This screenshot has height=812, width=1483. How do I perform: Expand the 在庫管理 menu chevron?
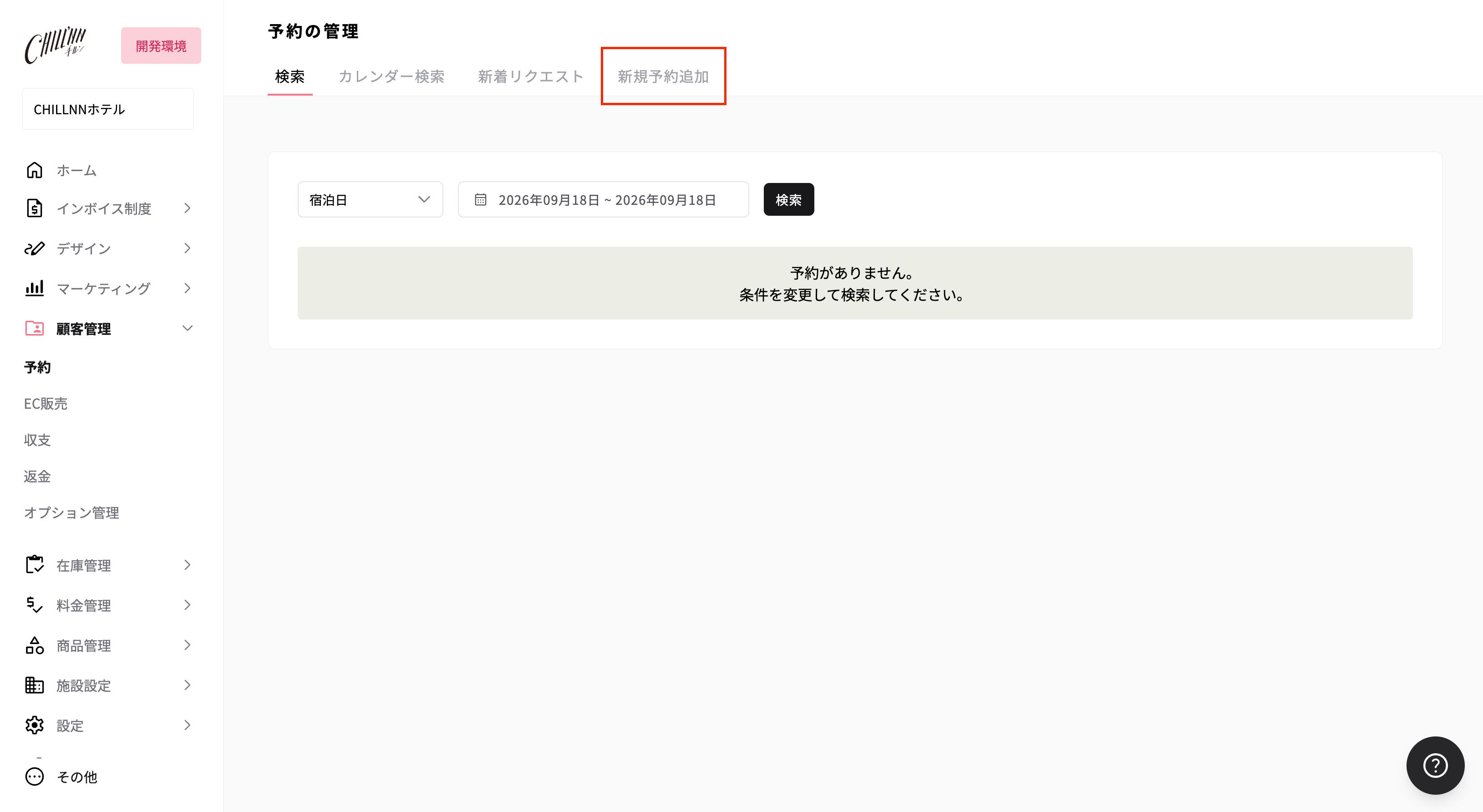pyautogui.click(x=187, y=565)
